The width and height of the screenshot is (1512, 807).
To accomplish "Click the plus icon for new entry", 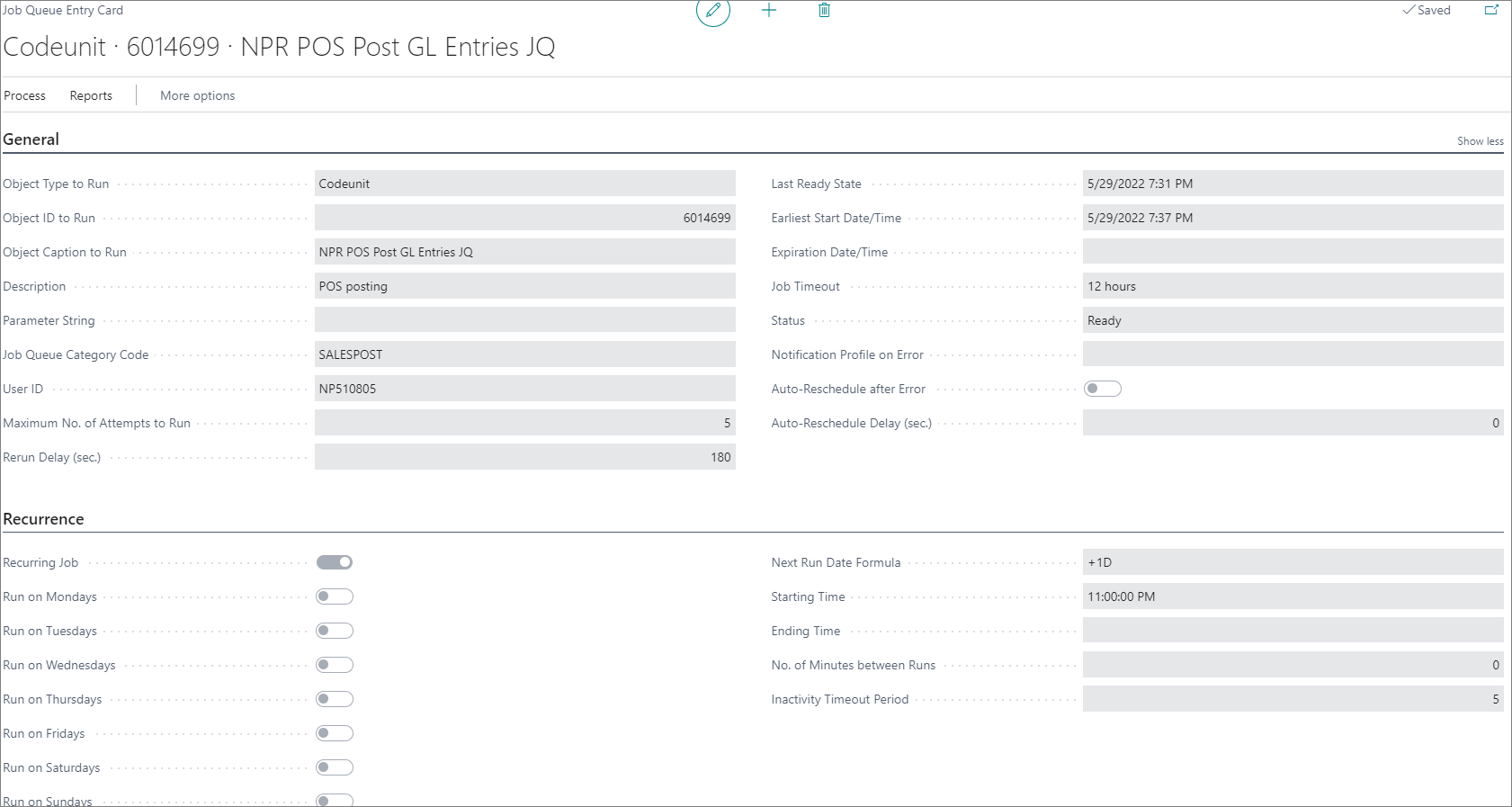I will (769, 11).
